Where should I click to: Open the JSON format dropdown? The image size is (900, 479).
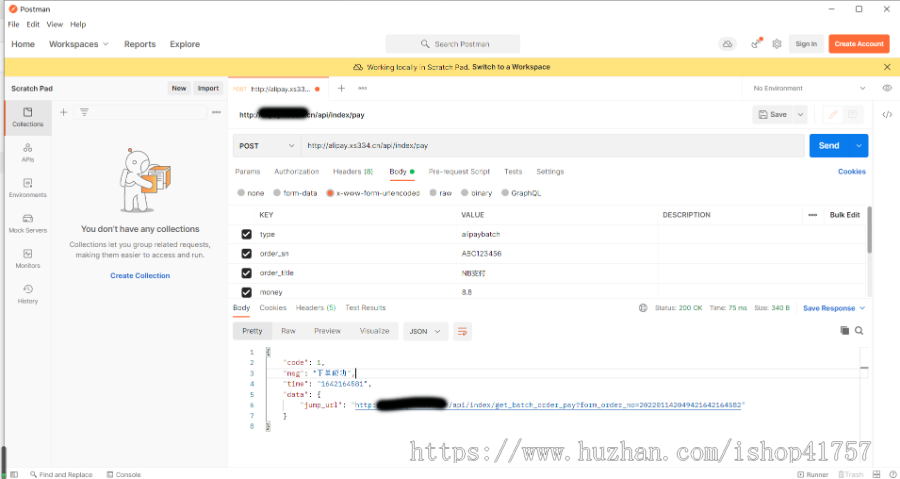click(x=426, y=332)
